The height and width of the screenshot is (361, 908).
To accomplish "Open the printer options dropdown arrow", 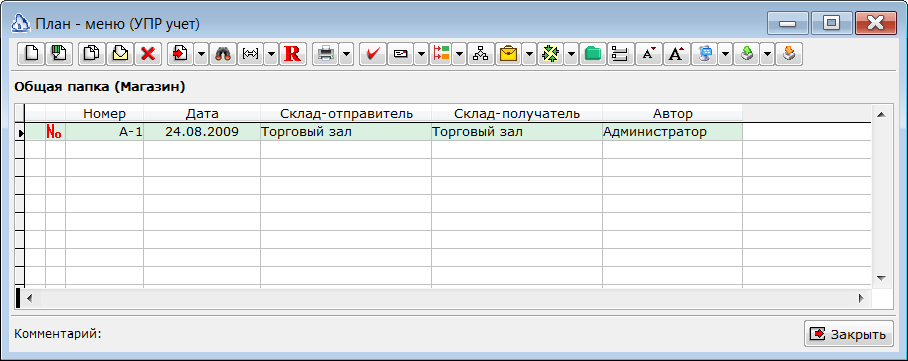I will [x=346, y=54].
